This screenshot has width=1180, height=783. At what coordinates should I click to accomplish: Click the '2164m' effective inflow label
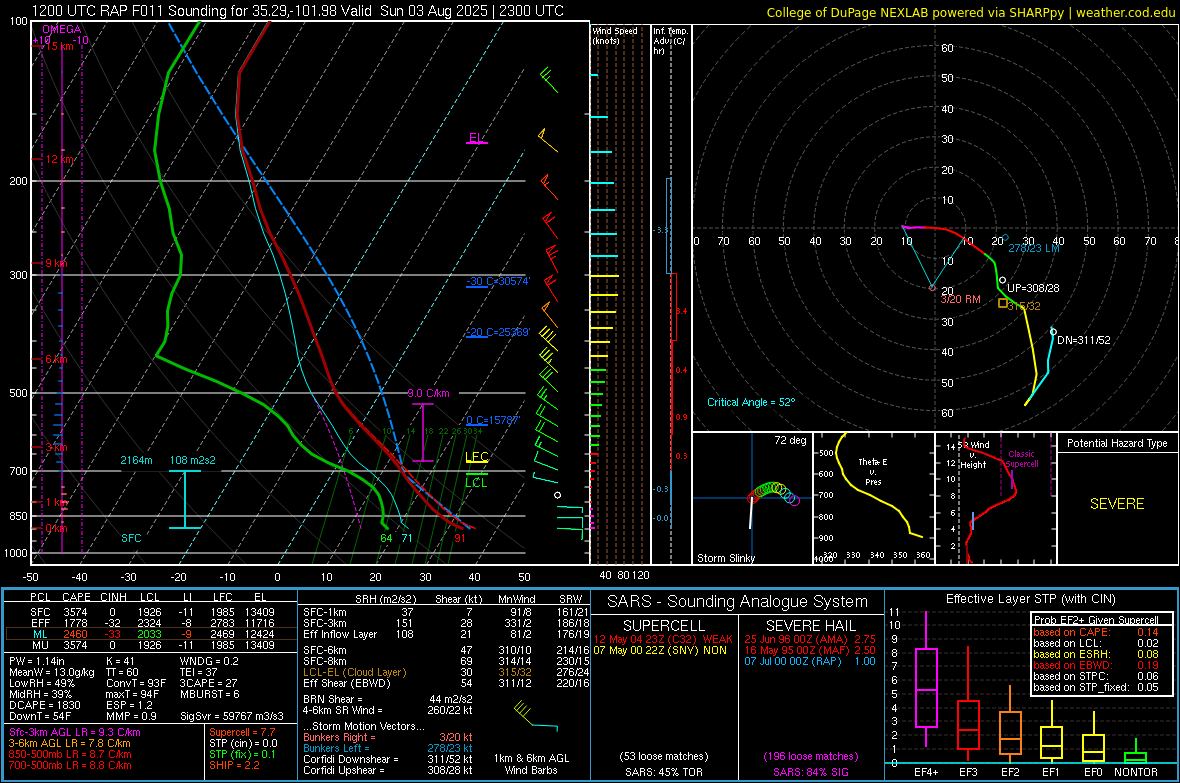136,460
